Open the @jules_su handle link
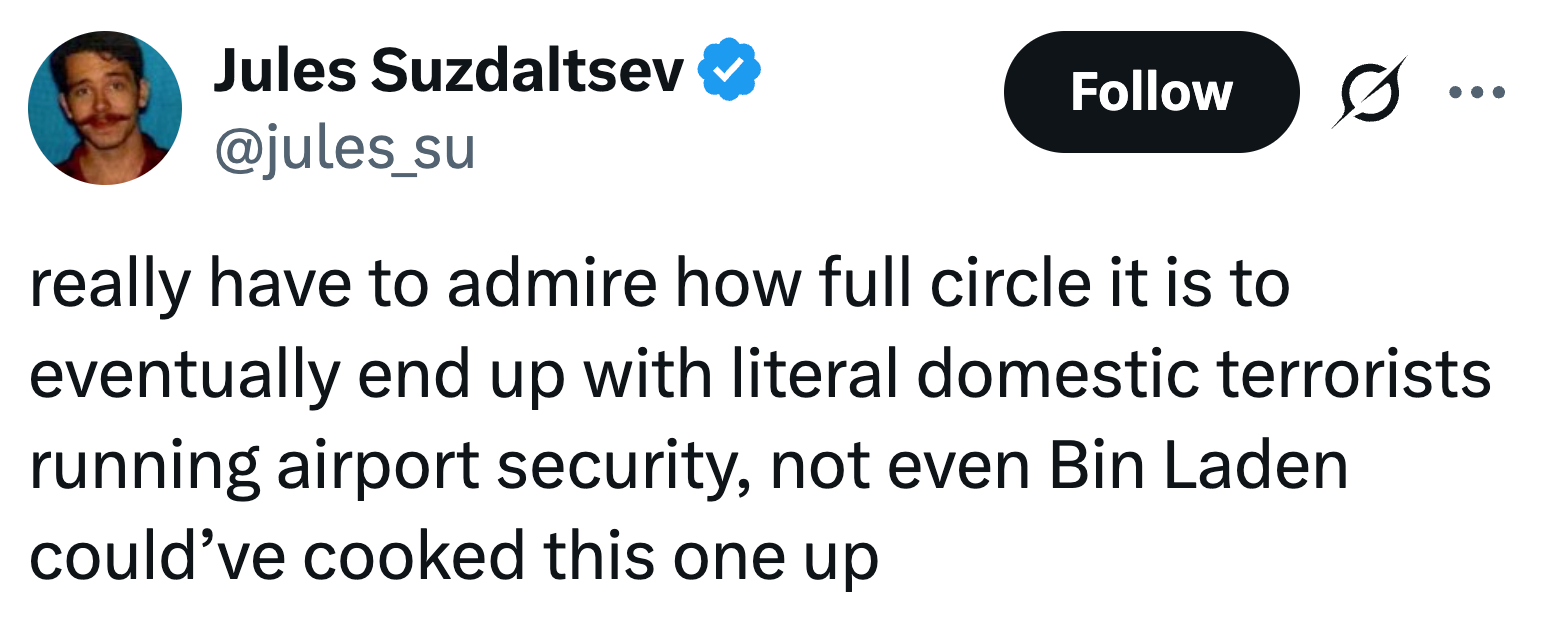Image resolution: width=1550 pixels, height=628 pixels. pyautogui.click(x=343, y=149)
